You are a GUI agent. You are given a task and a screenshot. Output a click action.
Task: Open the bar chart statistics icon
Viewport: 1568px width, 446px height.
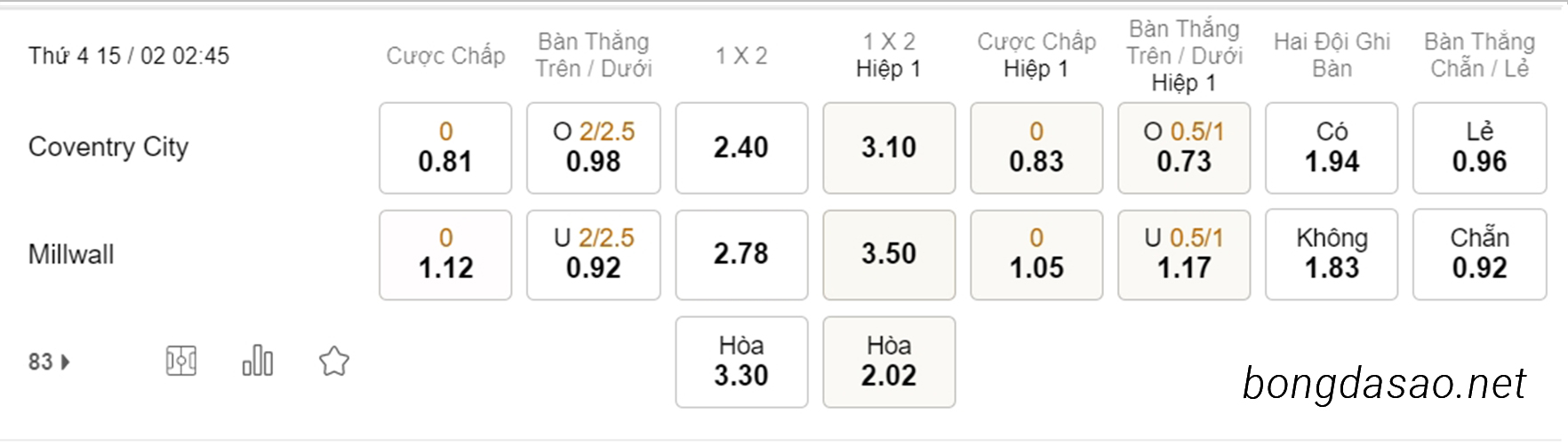[x=258, y=361]
